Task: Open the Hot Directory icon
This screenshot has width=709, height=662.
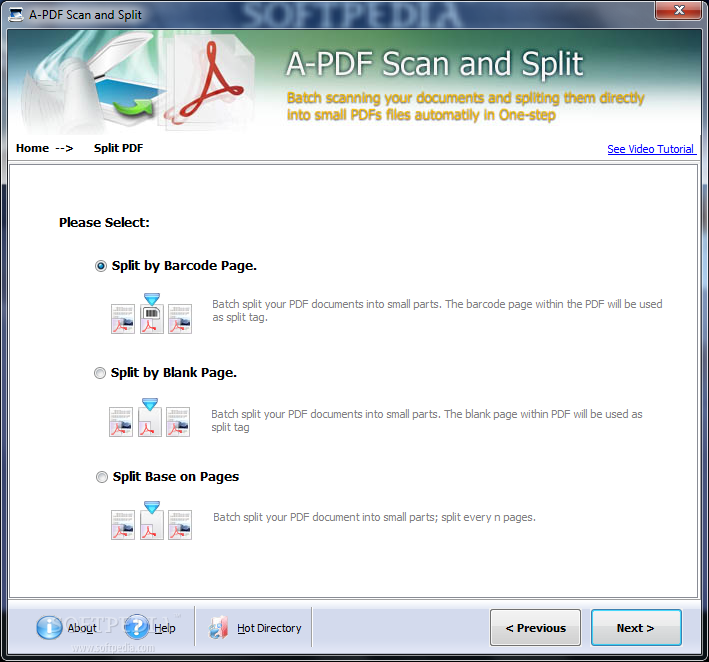Action: point(219,628)
